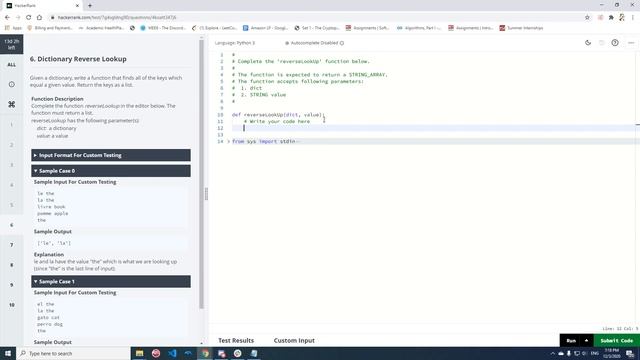
Task: Click the Submit Code button
Action: (616, 340)
